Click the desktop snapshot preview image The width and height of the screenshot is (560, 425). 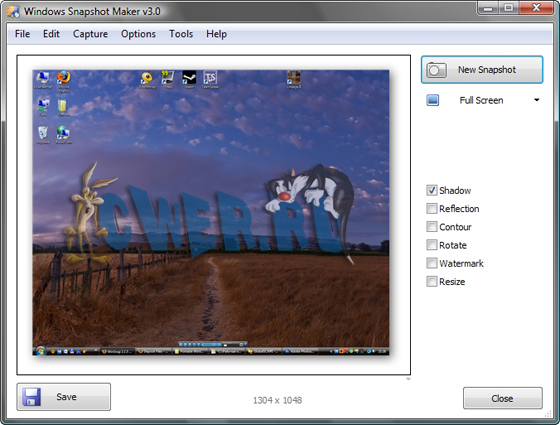pyautogui.click(x=211, y=212)
